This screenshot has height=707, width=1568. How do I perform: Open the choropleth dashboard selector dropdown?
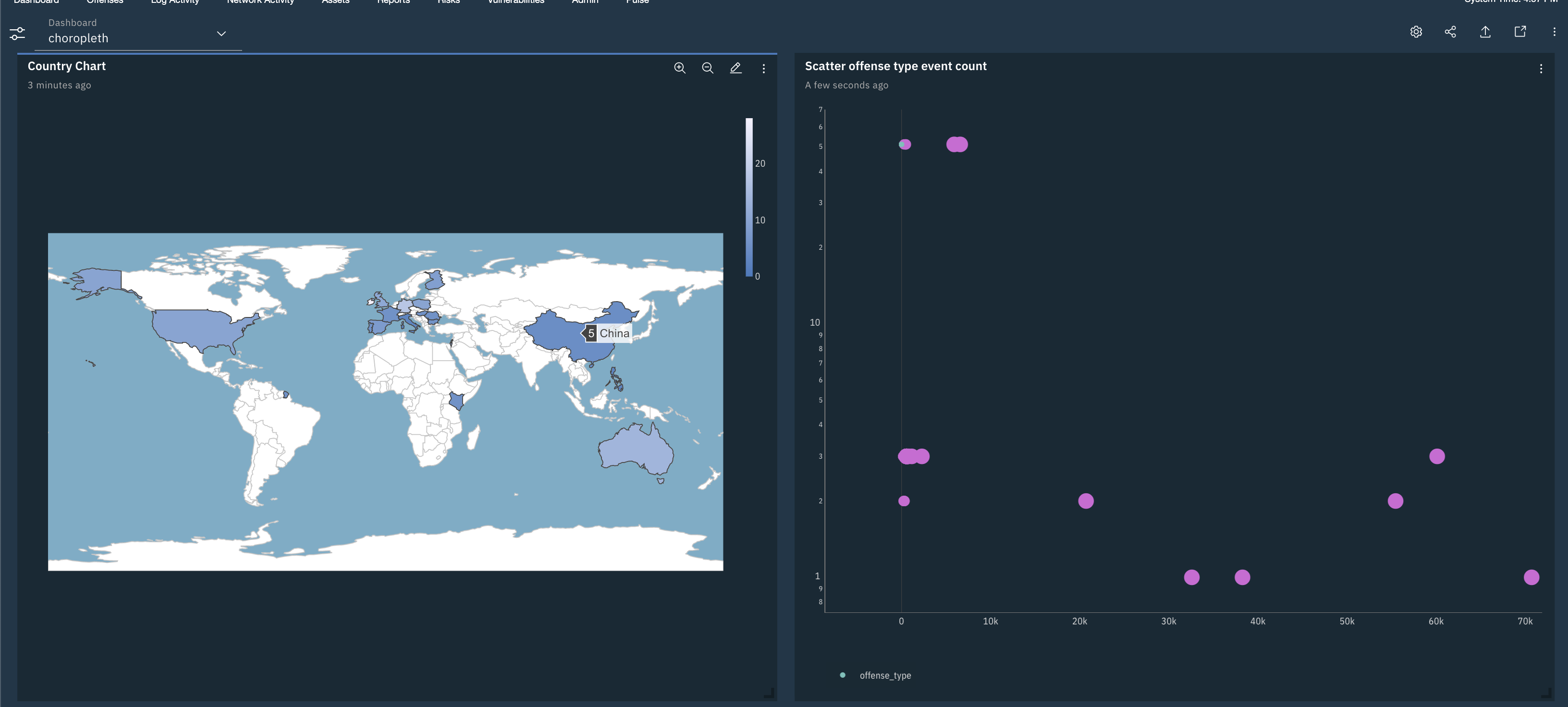(221, 34)
